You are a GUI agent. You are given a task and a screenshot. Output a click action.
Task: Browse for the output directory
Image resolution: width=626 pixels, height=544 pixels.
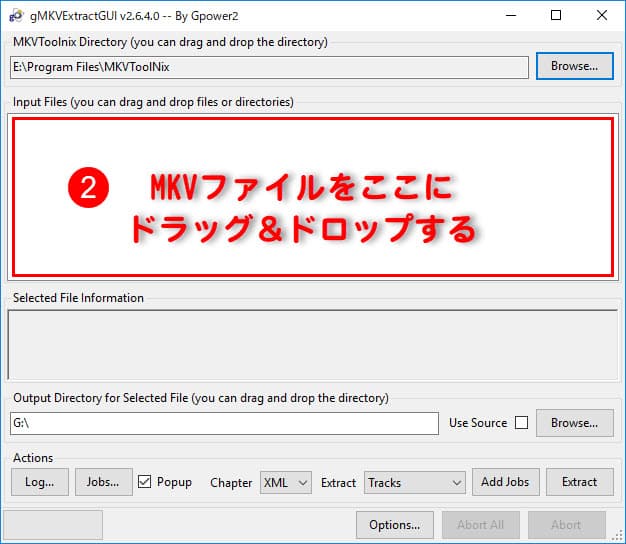pyautogui.click(x=574, y=423)
